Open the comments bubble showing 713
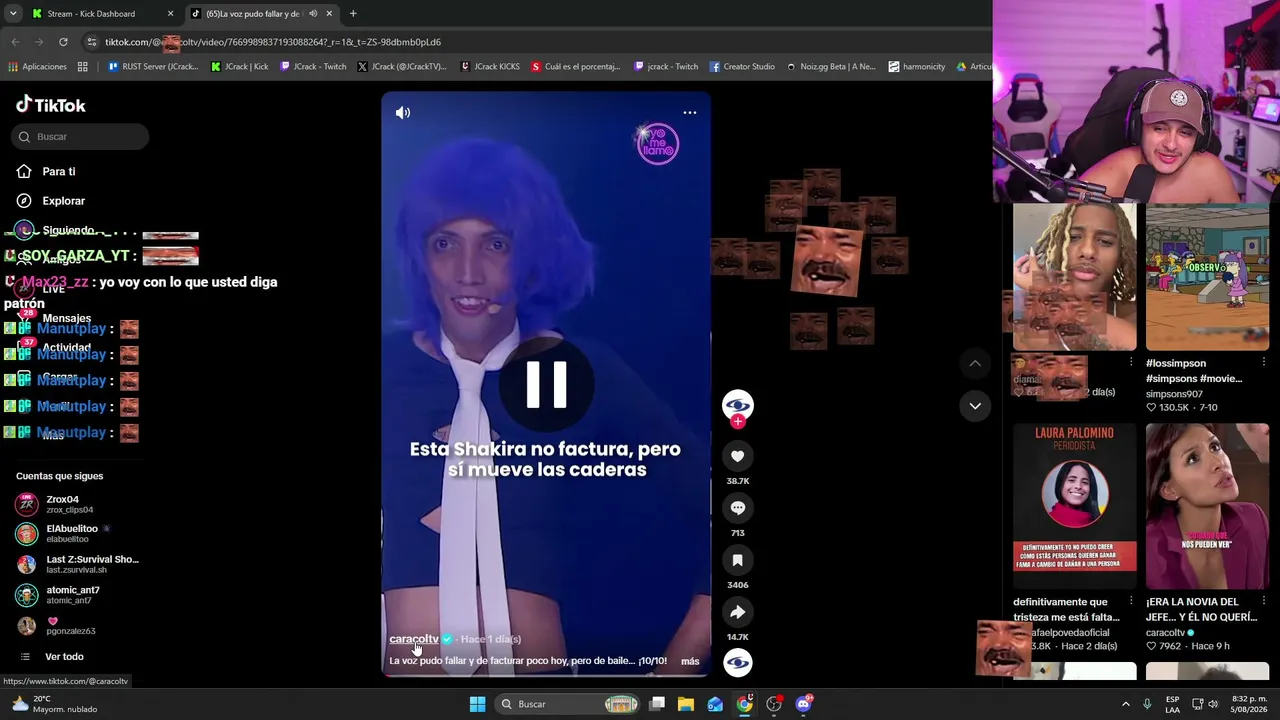 click(x=738, y=508)
